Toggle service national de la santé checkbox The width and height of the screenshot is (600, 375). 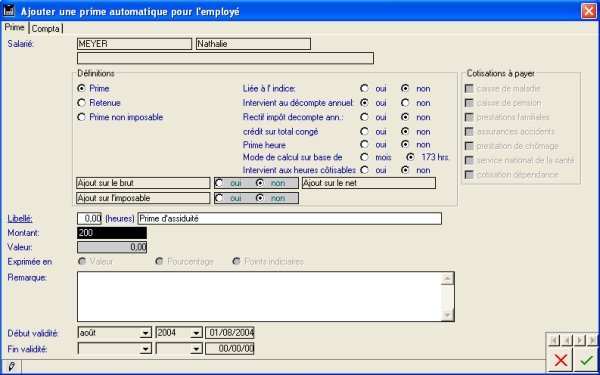coord(469,160)
